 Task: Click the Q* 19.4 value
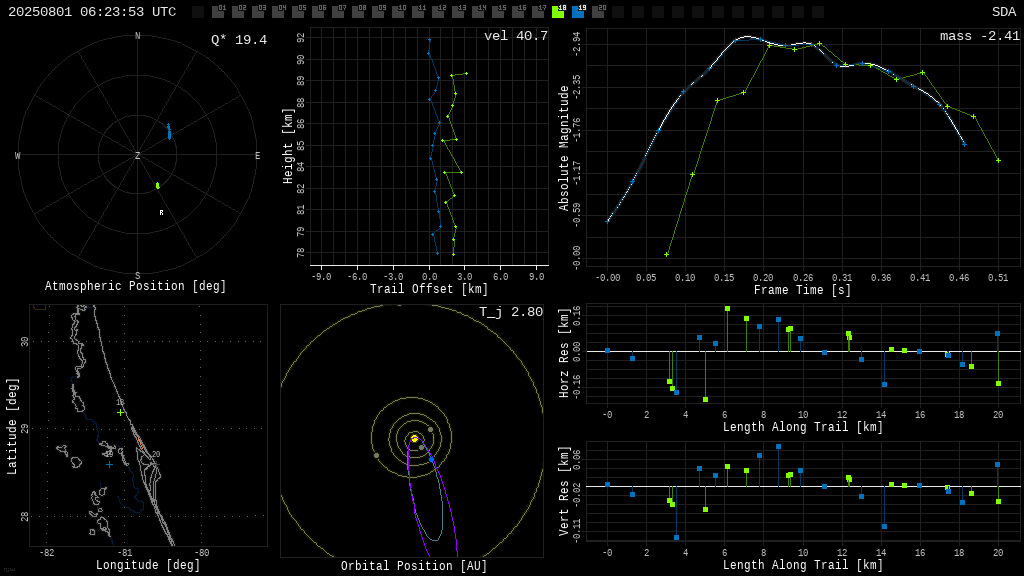click(239, 40)
